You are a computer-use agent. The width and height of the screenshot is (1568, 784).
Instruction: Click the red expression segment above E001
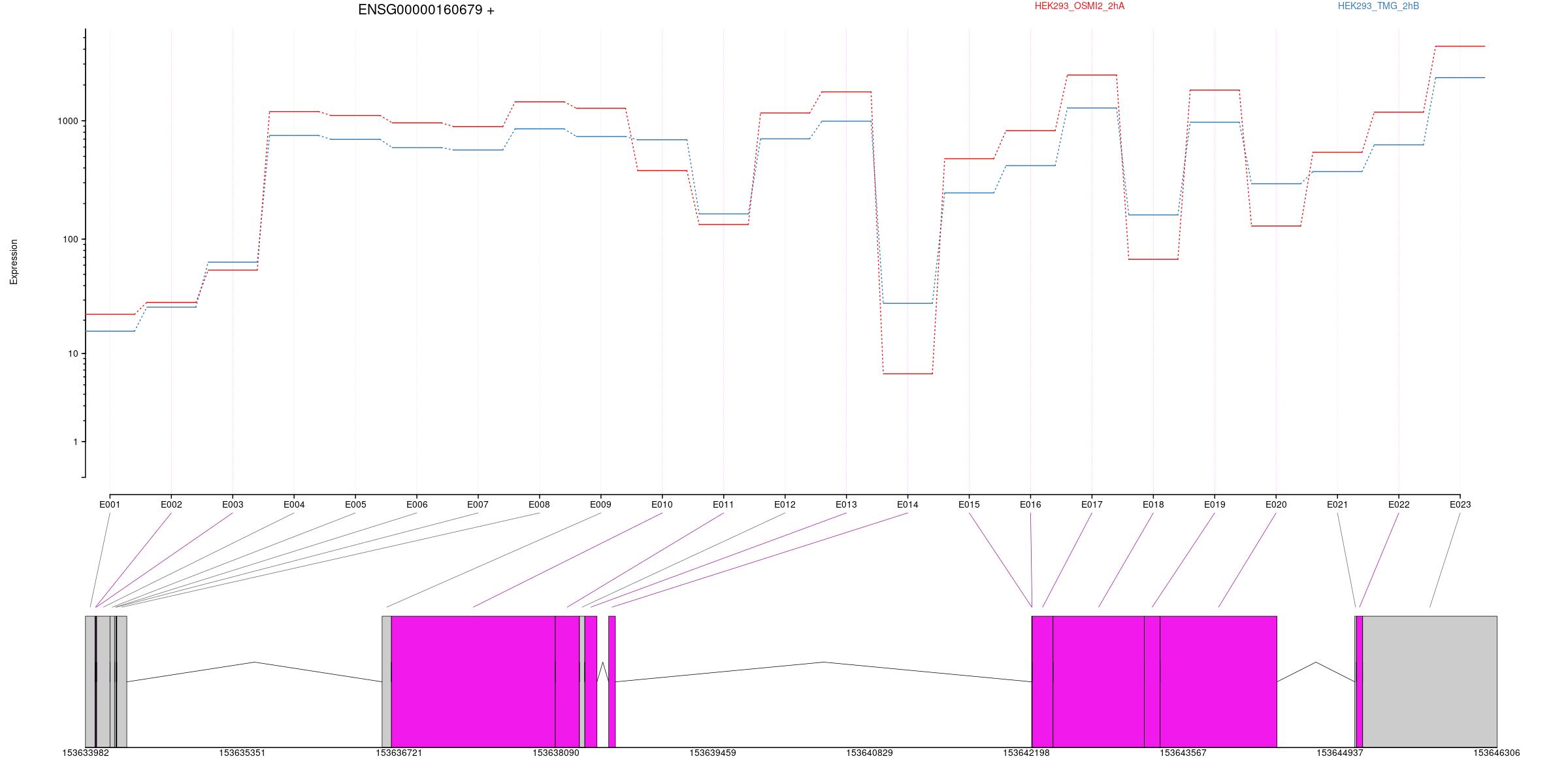(110, 314)
